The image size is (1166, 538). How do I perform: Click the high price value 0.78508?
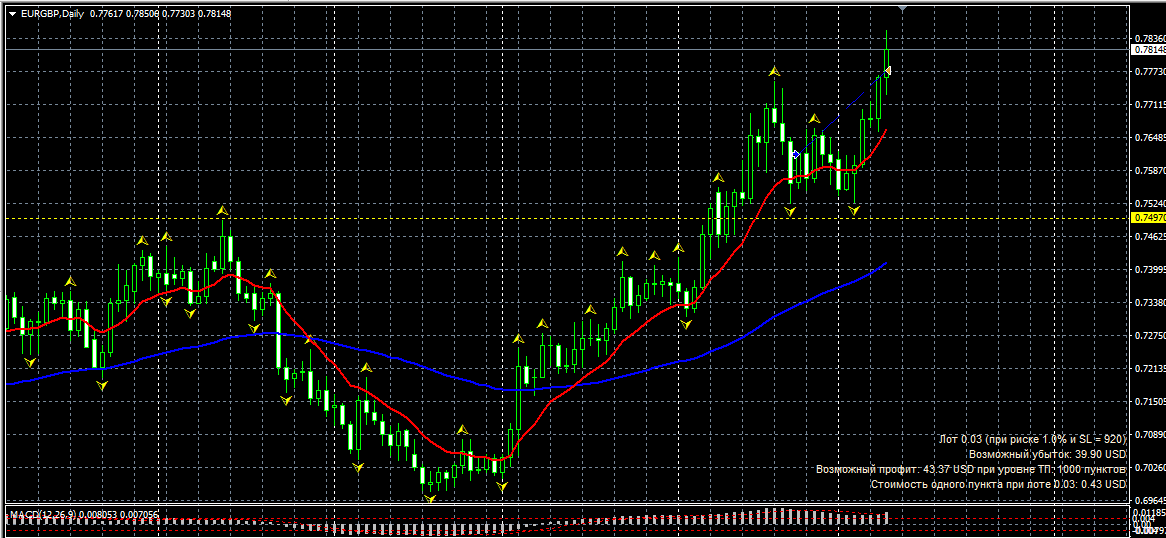pos(141,13)
